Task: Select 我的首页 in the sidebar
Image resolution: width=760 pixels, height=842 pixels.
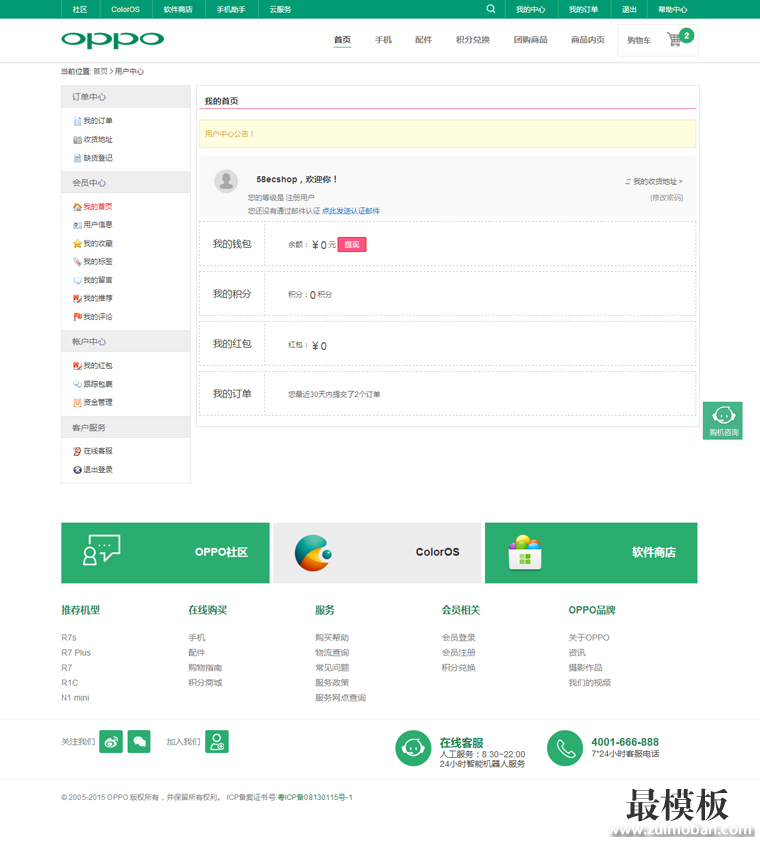Action: (x=98, y=207)
